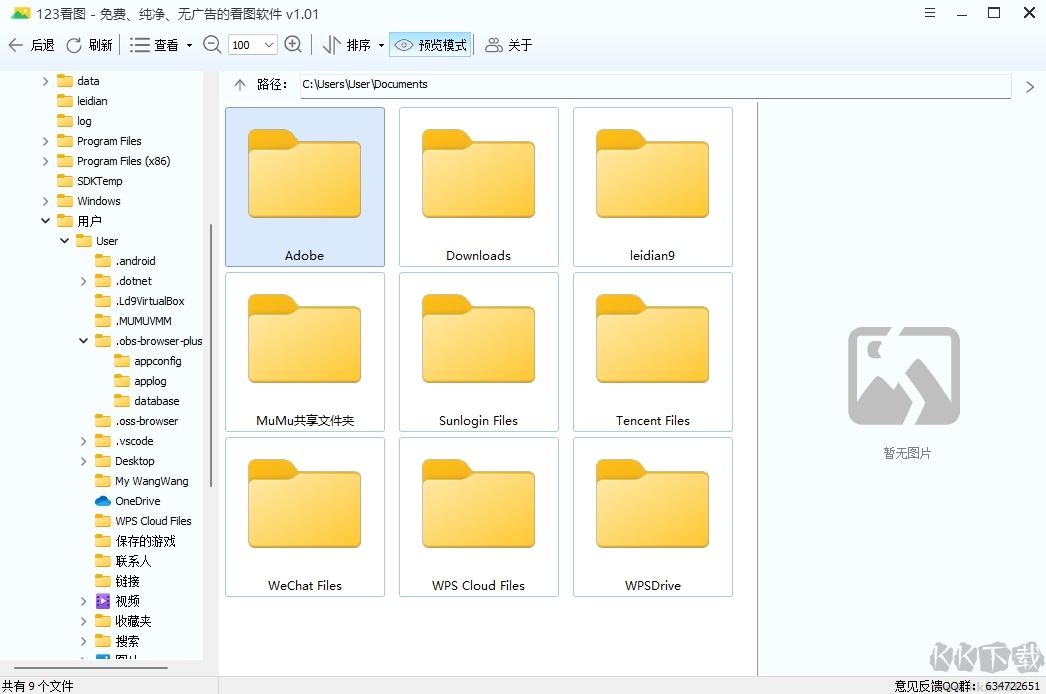The image size is (1046, 694).
Task: Expand the .dotnet tree node
Action: coord(83,281)
